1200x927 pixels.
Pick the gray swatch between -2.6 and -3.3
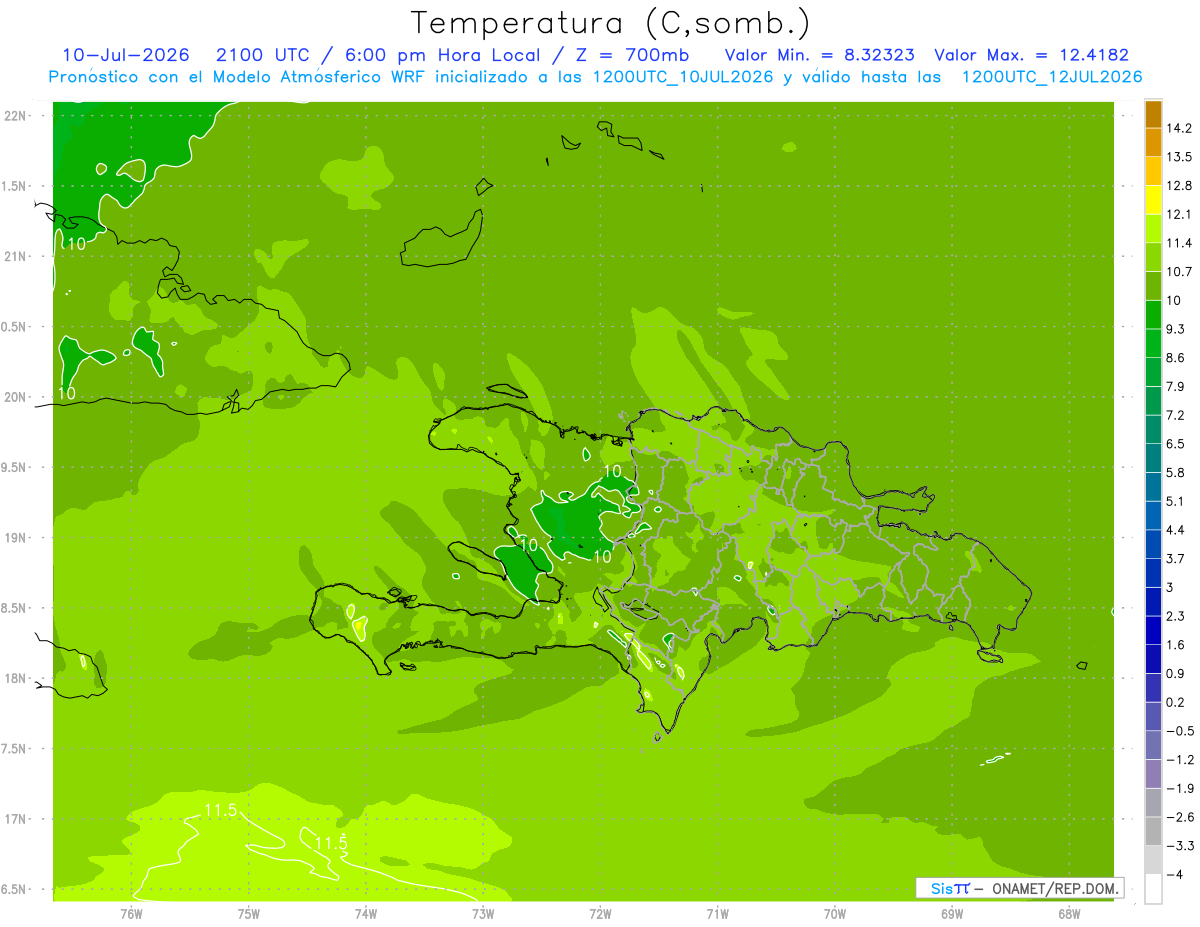click(1153, 832)
